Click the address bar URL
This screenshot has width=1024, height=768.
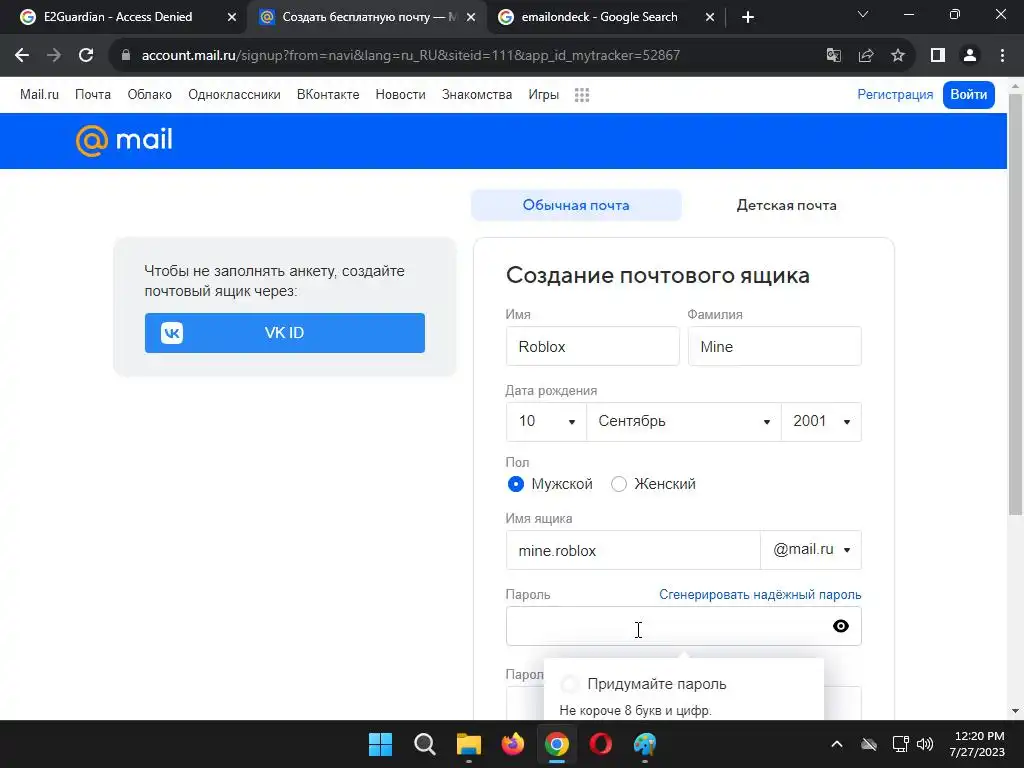[x=411, y=56]
